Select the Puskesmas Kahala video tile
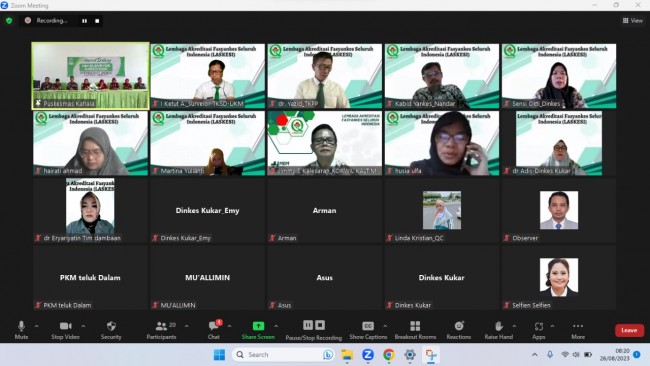650x366 pixels. tap(90, 76)
